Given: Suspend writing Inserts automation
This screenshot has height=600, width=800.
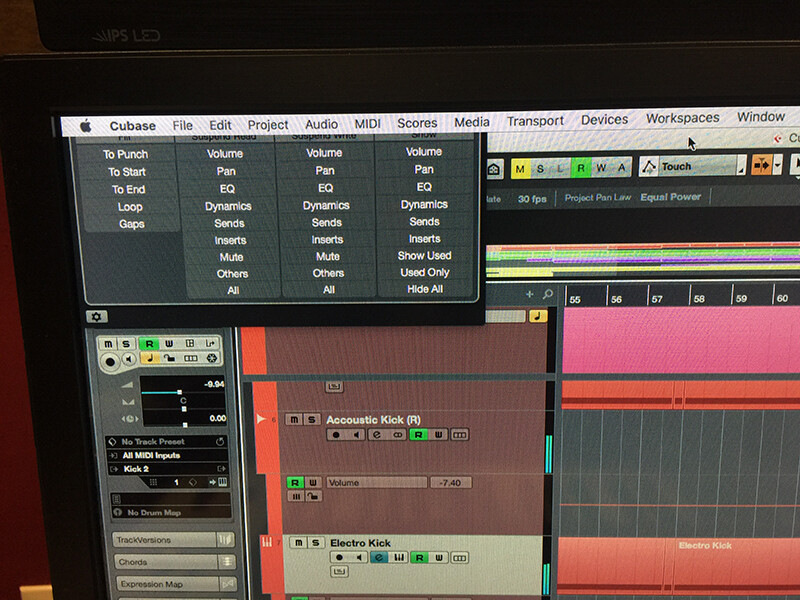Looking at the screenshot, I should point(328,240).
